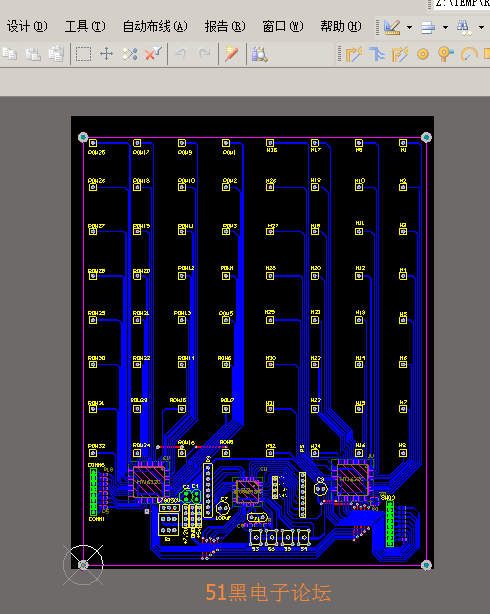Expand the alignment tools dropdown arrow

(445, 27)
